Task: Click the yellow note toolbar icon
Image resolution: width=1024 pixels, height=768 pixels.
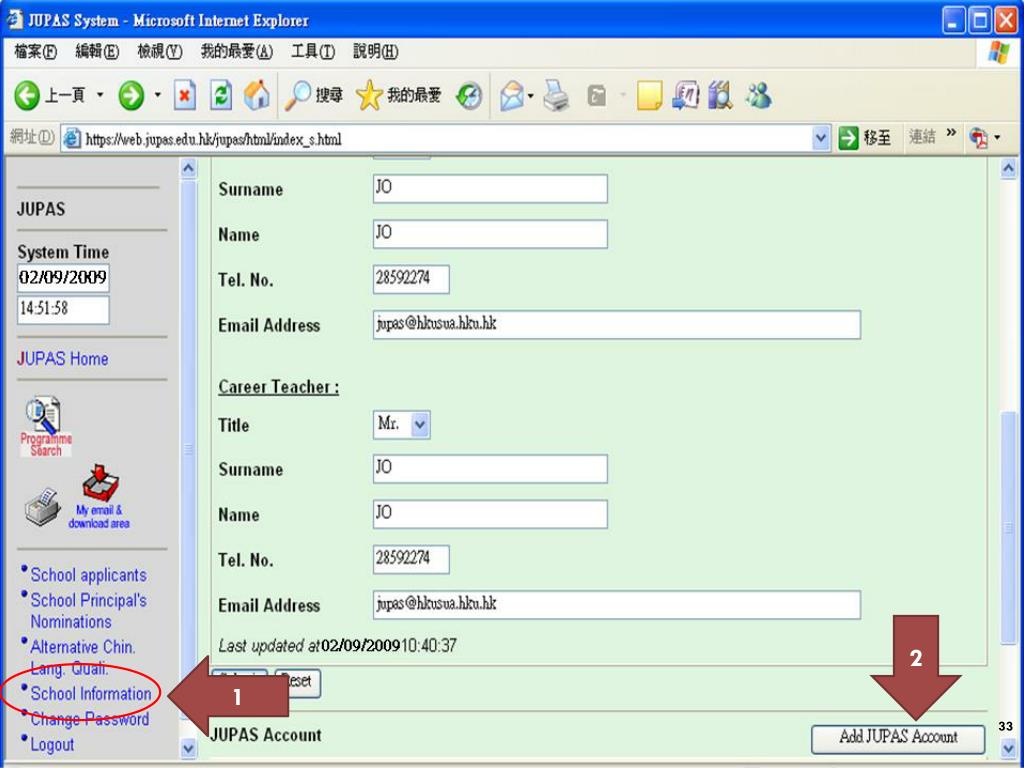Action: [649, 96]
